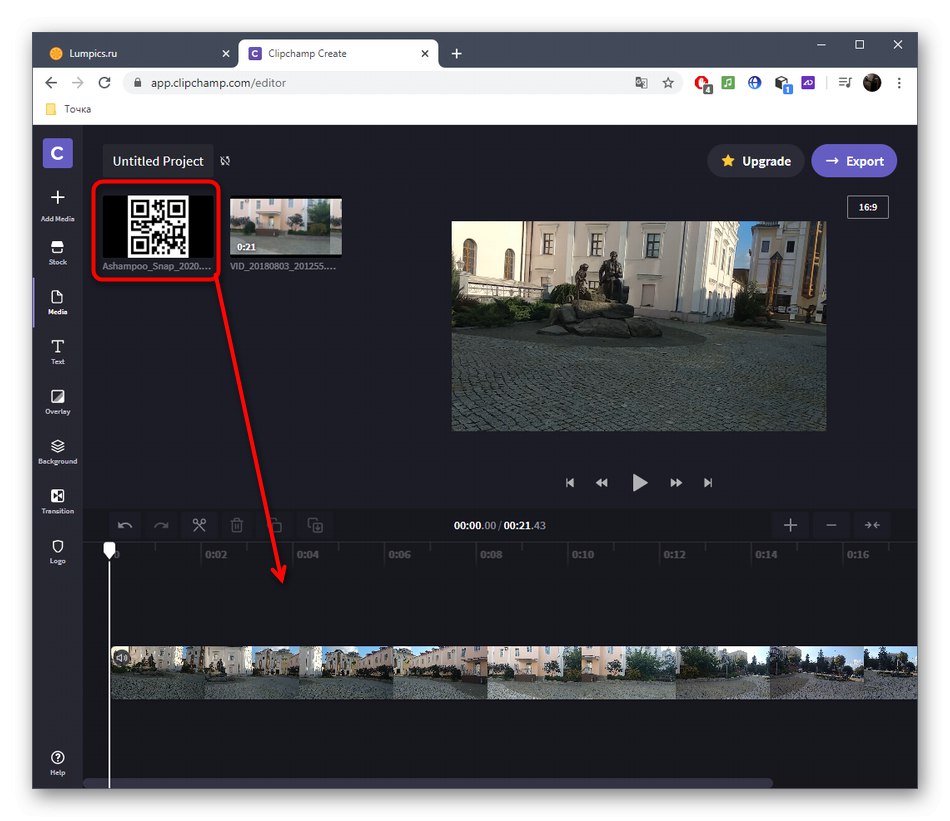Open the Background panel
Viewport: 950px width, 821px height.
pyautogui.click(x=57, y=451)
